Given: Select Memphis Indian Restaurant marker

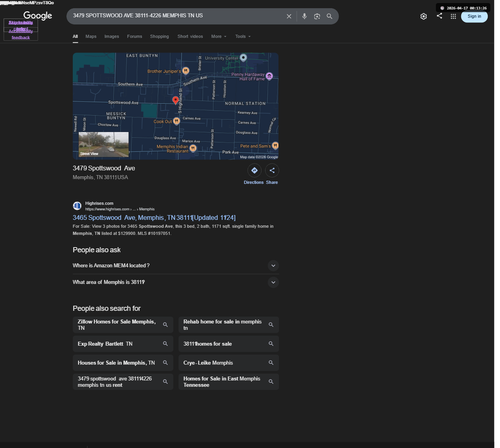Looking at the screenshot, I should click(193, 149).
